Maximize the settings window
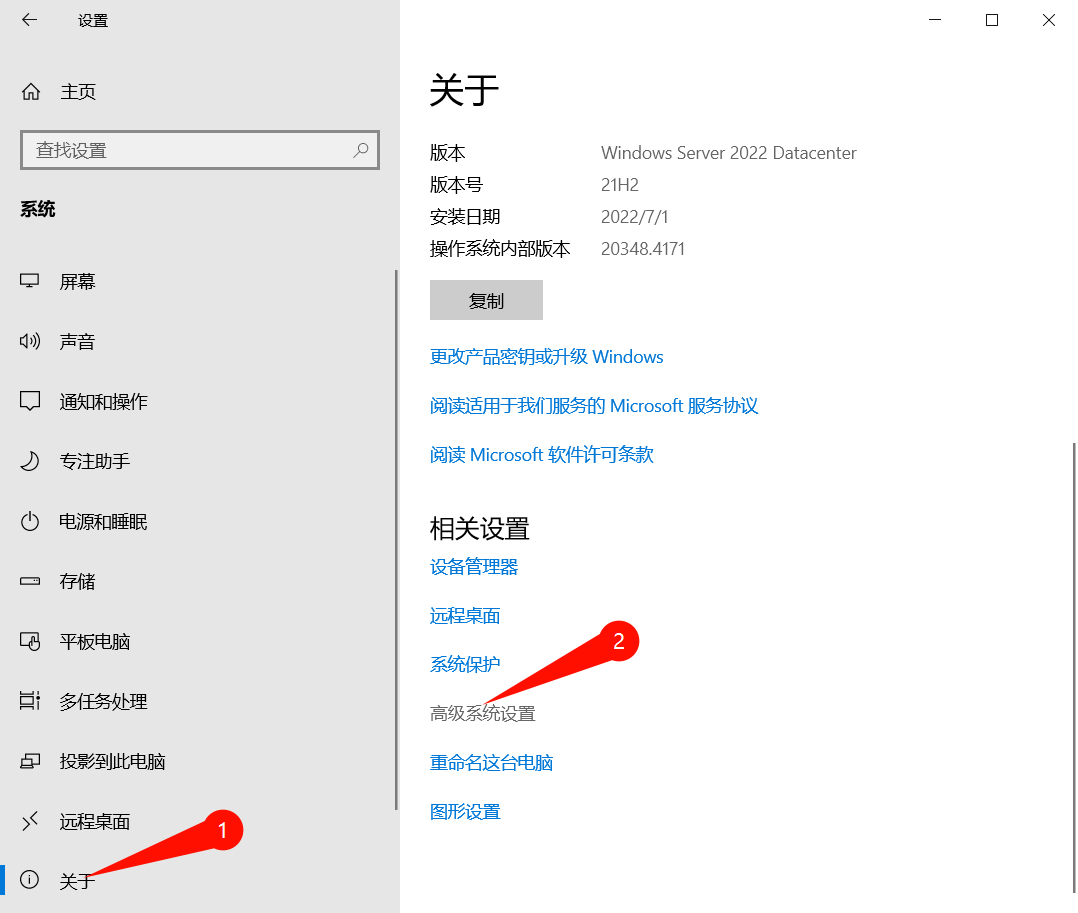The image size is (1078, 913). (x=992, y=20)
